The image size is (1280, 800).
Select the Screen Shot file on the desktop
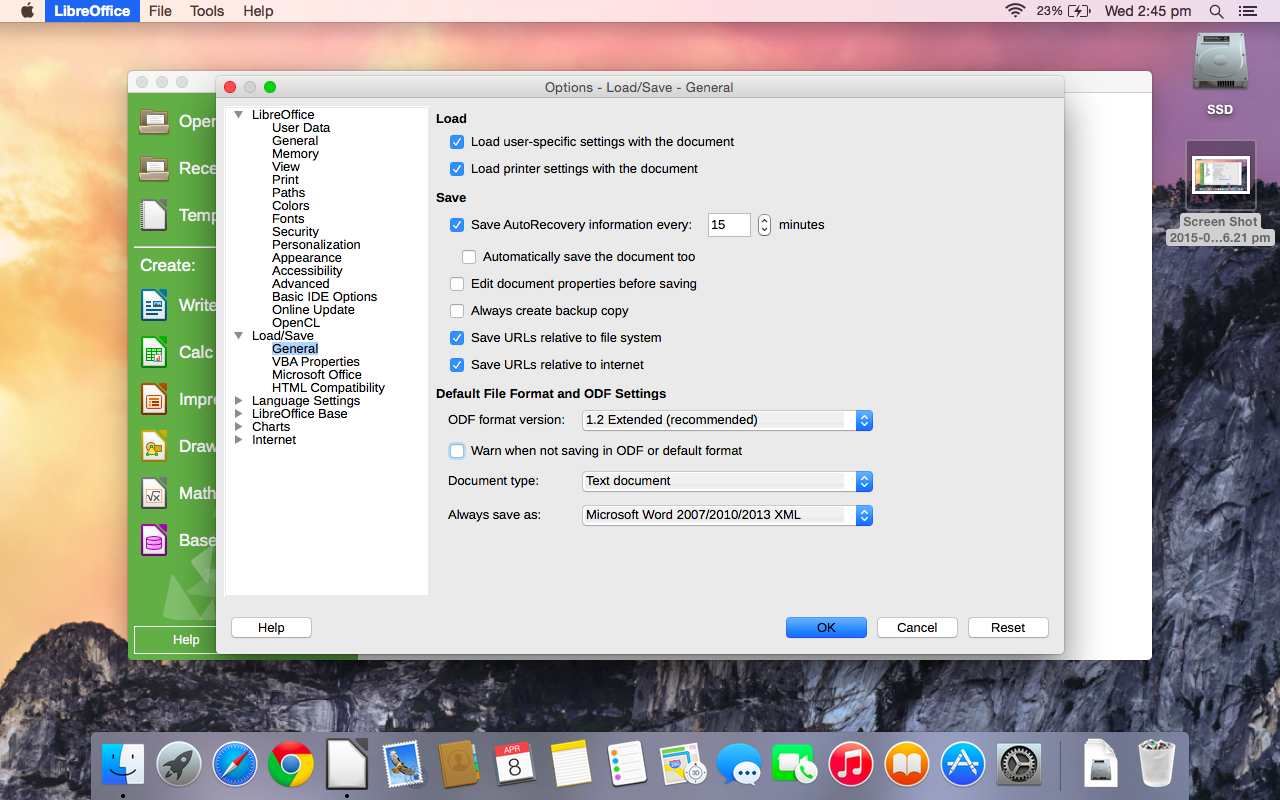[x=1220, y=192]
